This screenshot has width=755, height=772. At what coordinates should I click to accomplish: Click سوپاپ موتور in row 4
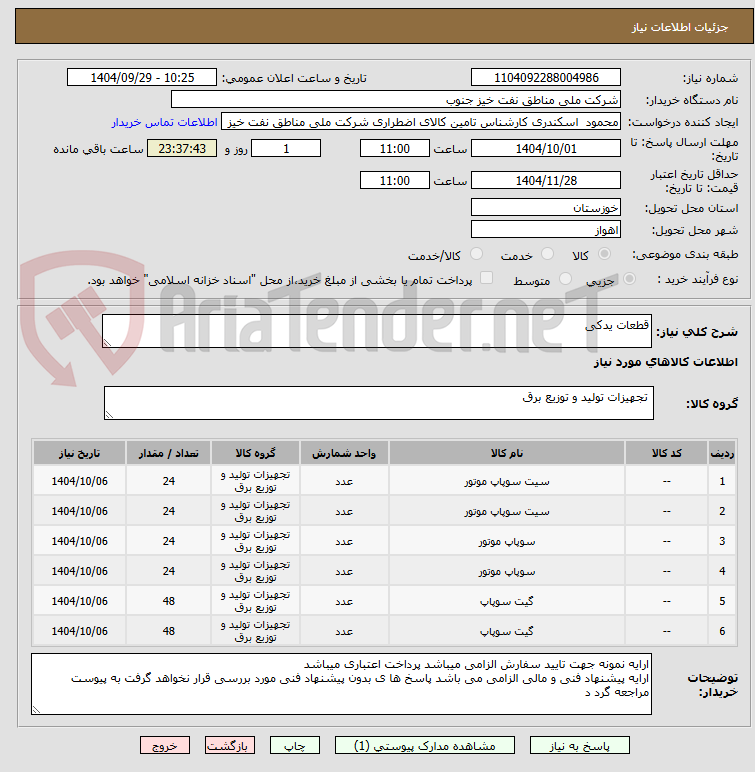(x=507, y=572)
